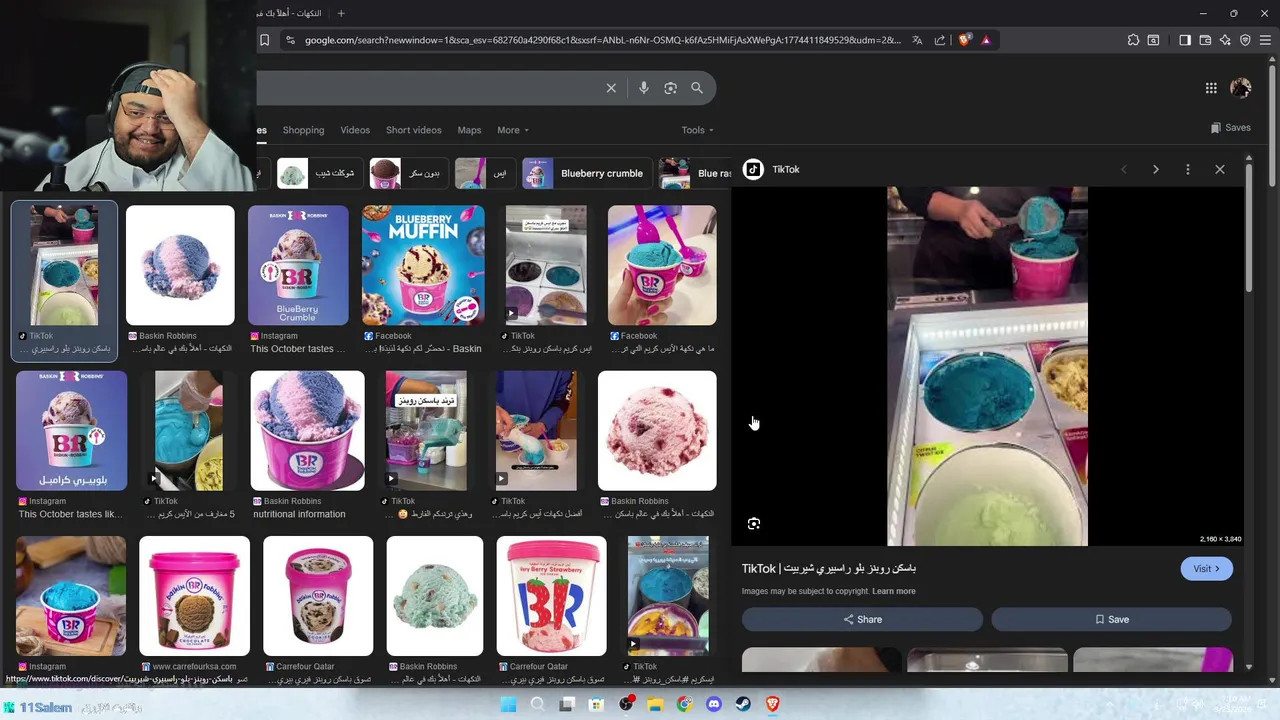Open site settings icon in address bar
1280x720 pixels.
[290, 40]
